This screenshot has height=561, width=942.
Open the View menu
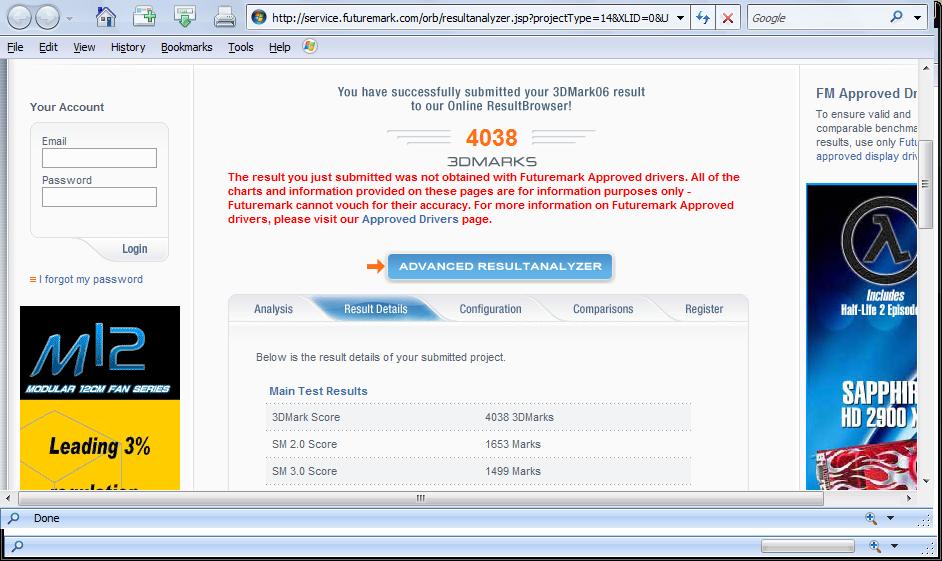[x=84, y=47]
